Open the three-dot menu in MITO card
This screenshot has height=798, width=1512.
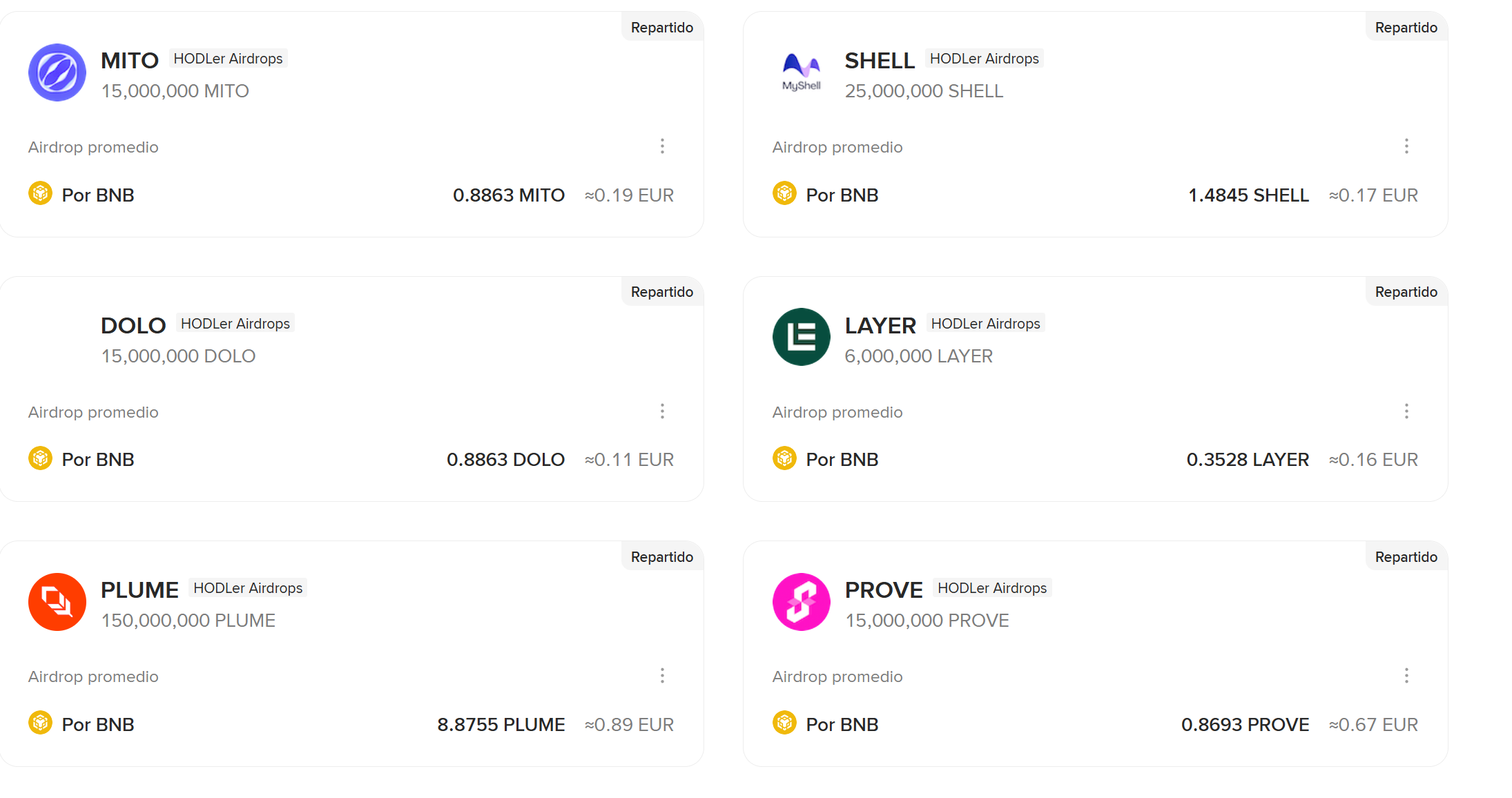point(662,146)
